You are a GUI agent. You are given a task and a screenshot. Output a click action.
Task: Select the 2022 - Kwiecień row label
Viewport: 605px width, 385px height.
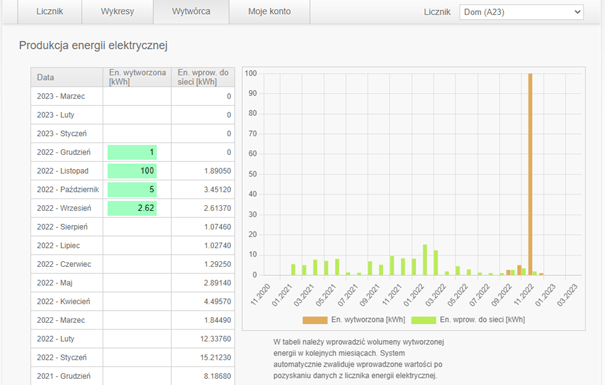63,301
